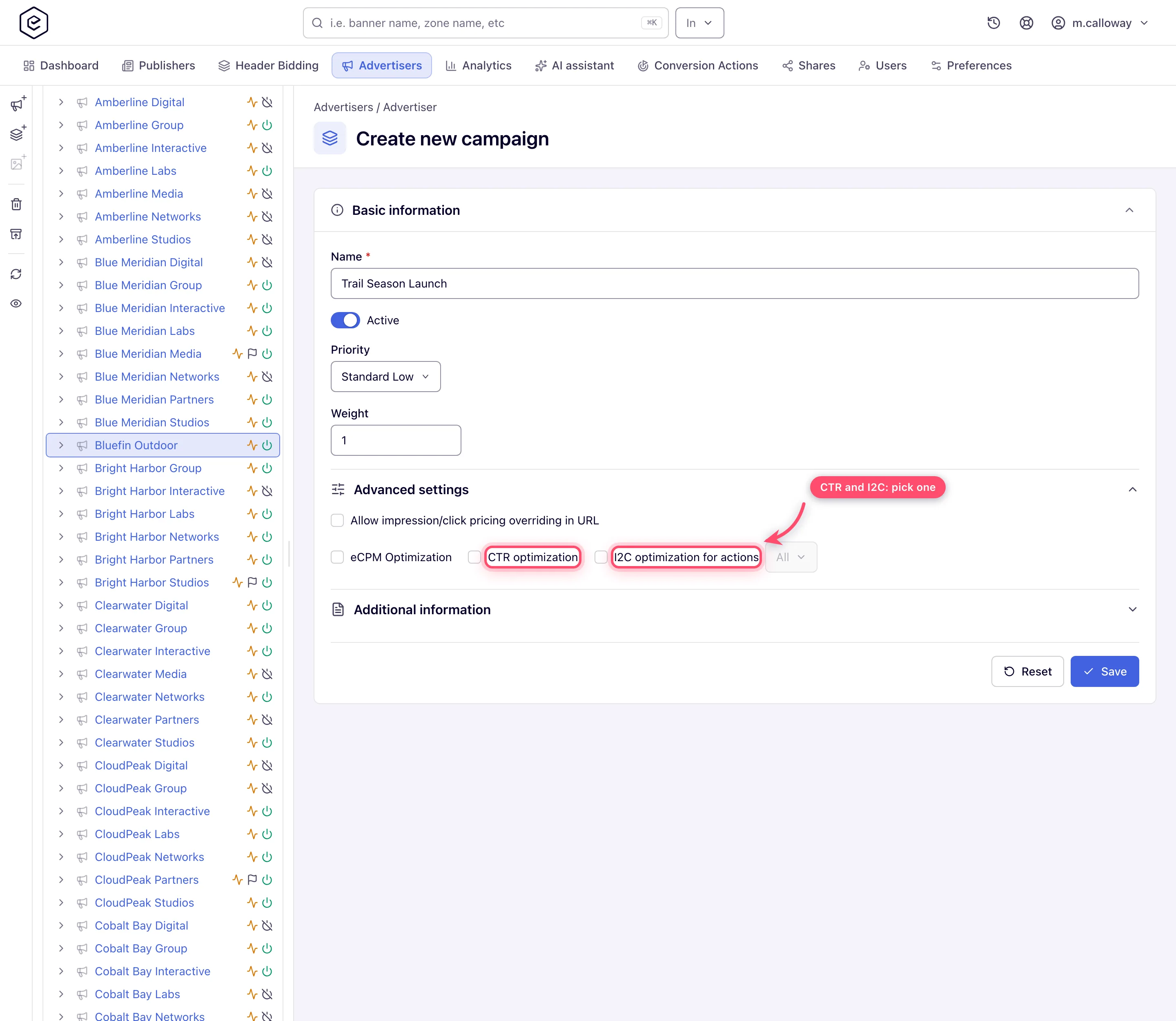
Task: Click flag icon for CloudPeak Partners
Action: 252,880
